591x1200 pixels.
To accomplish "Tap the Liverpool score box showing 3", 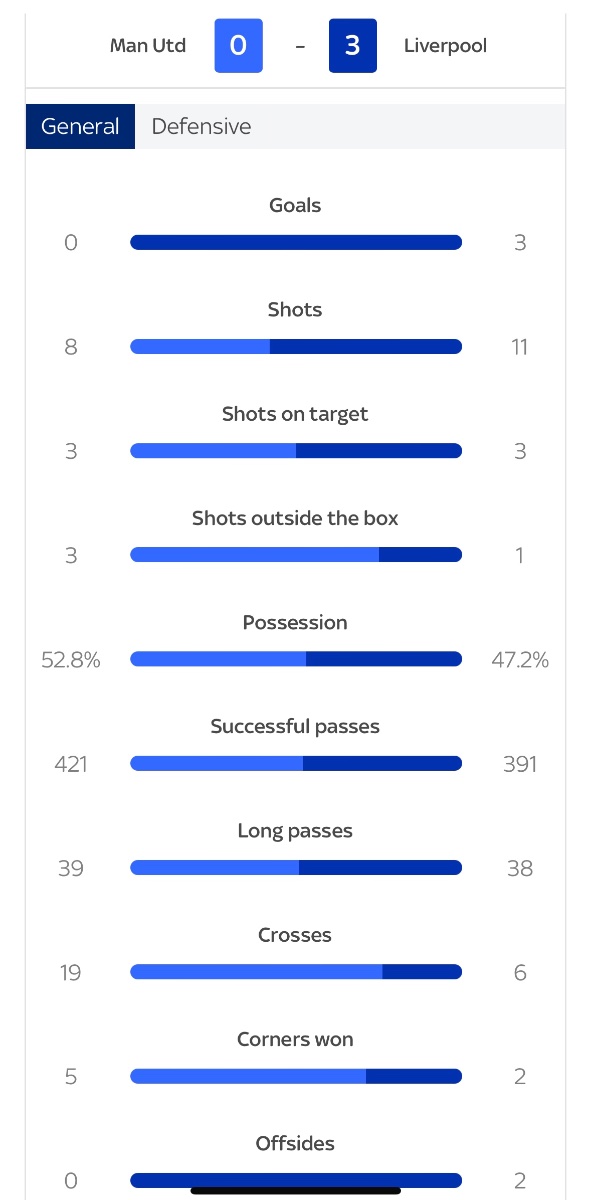I will (353, 48).
